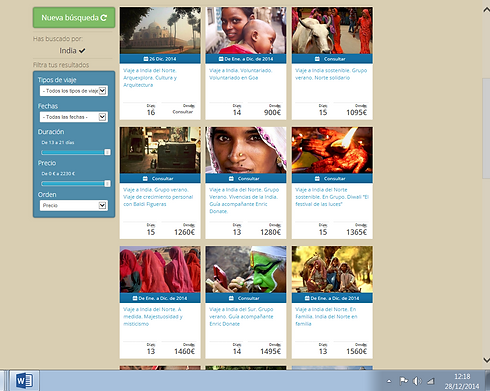The image size is (490, 391).
Task: Click the 900€ price
Action: coord(272,113)
